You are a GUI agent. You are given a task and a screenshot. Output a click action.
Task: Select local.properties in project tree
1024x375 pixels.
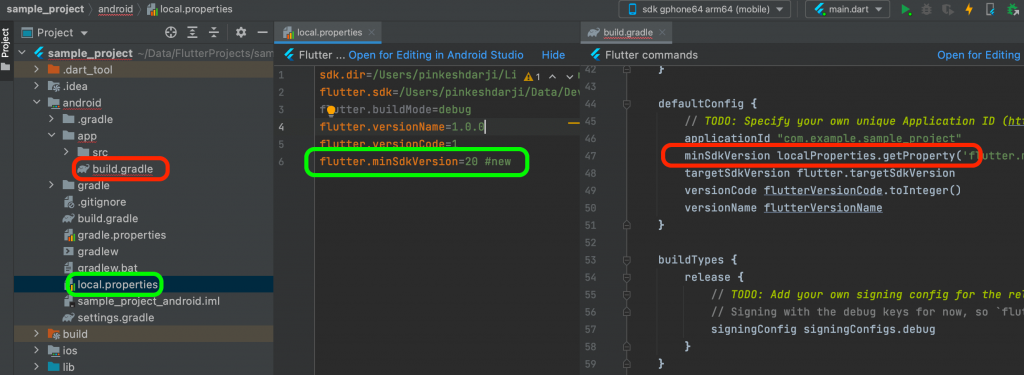(x=117, y=285)
